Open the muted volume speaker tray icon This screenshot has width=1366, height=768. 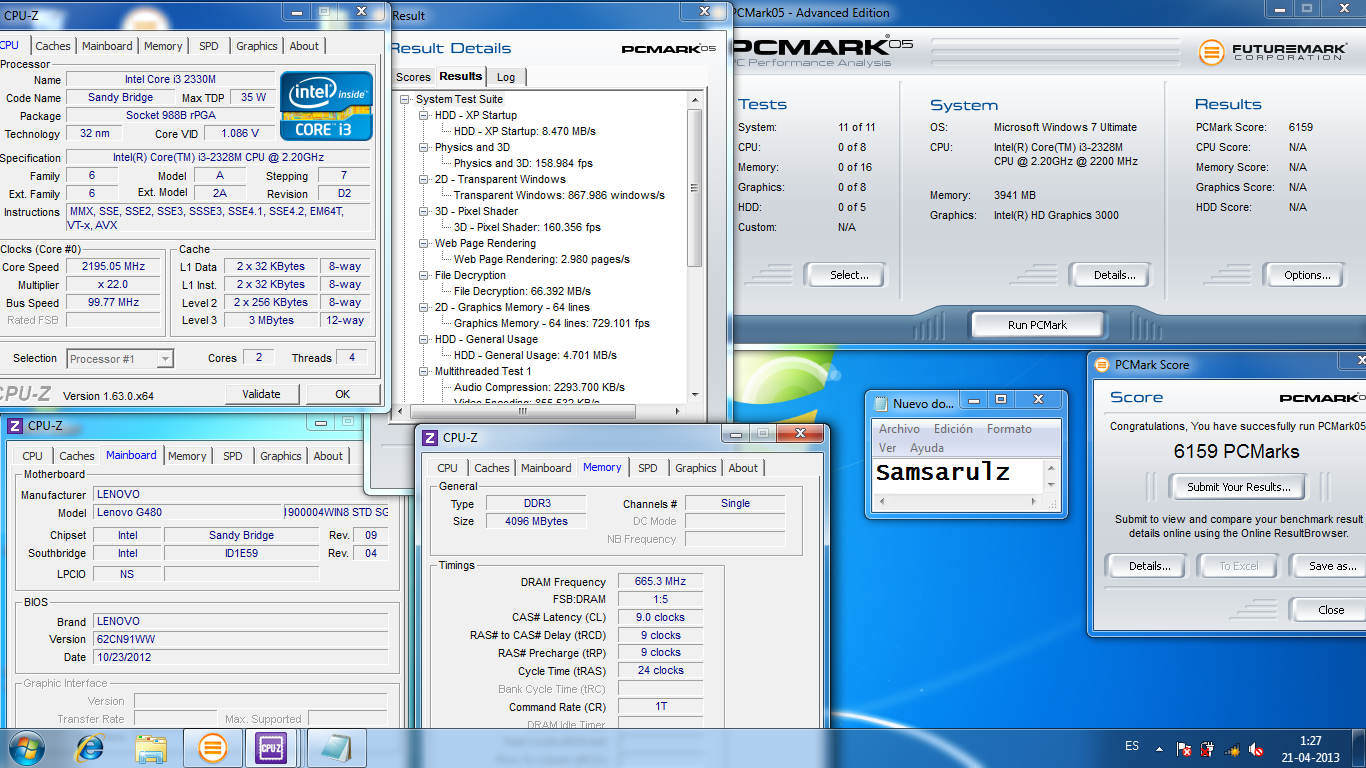click(1256, 748)
